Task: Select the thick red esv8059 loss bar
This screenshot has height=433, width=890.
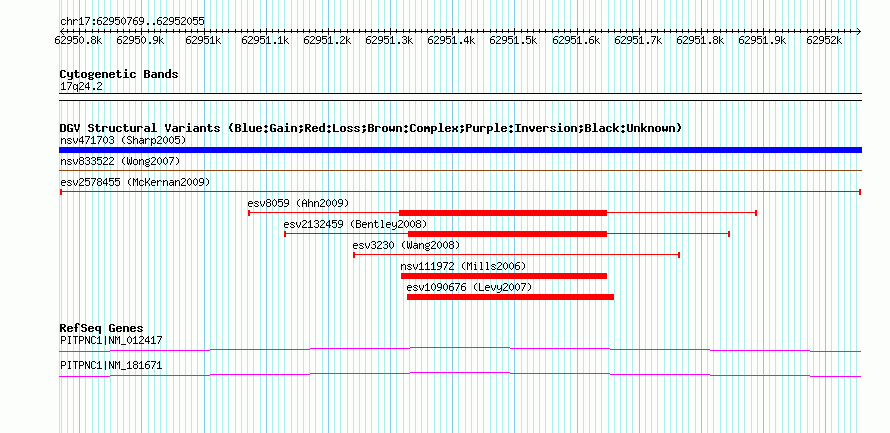Action: 503,213
